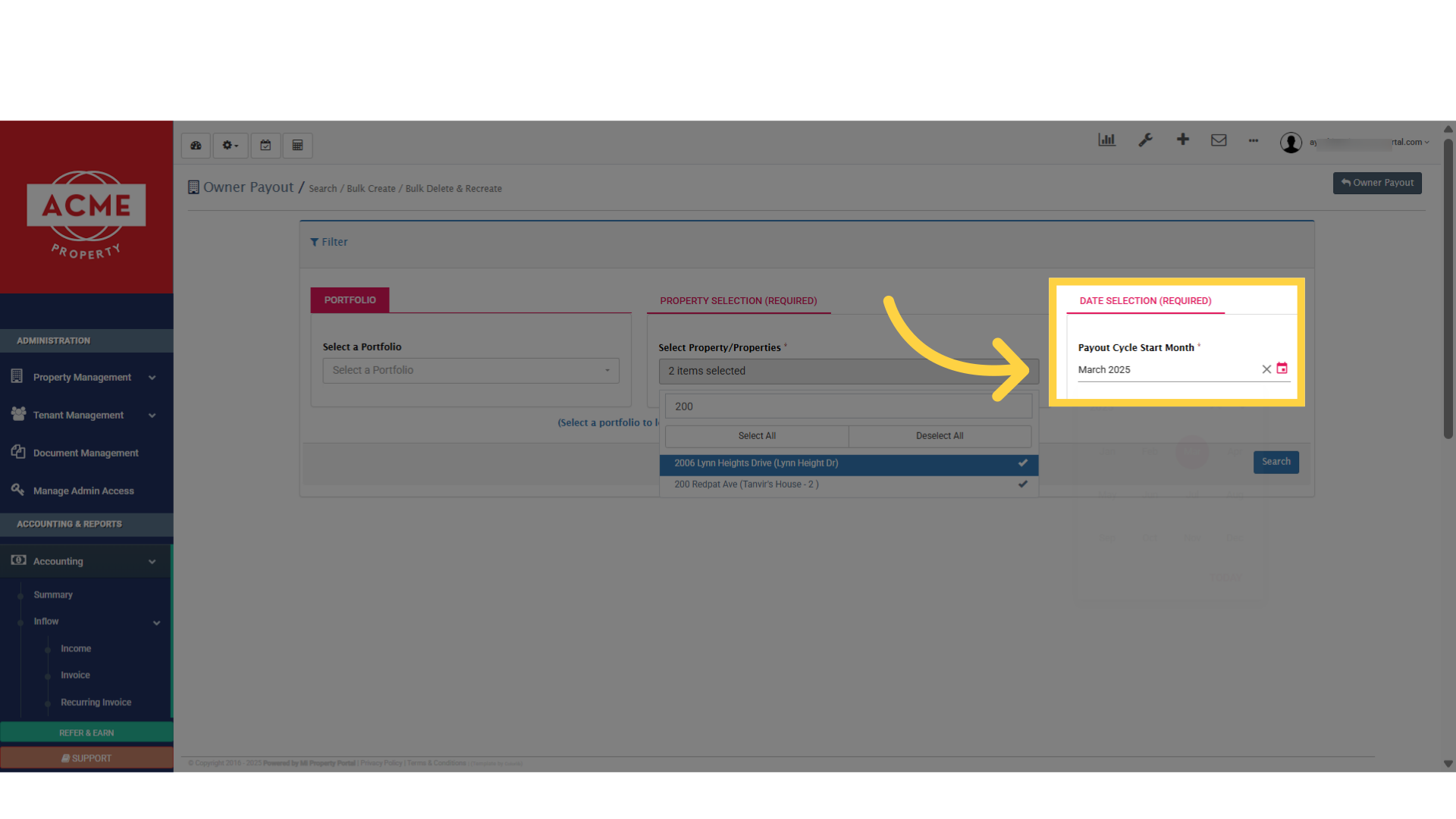
Task: Open Income under Inflow
Action: (x=76, y=649)
